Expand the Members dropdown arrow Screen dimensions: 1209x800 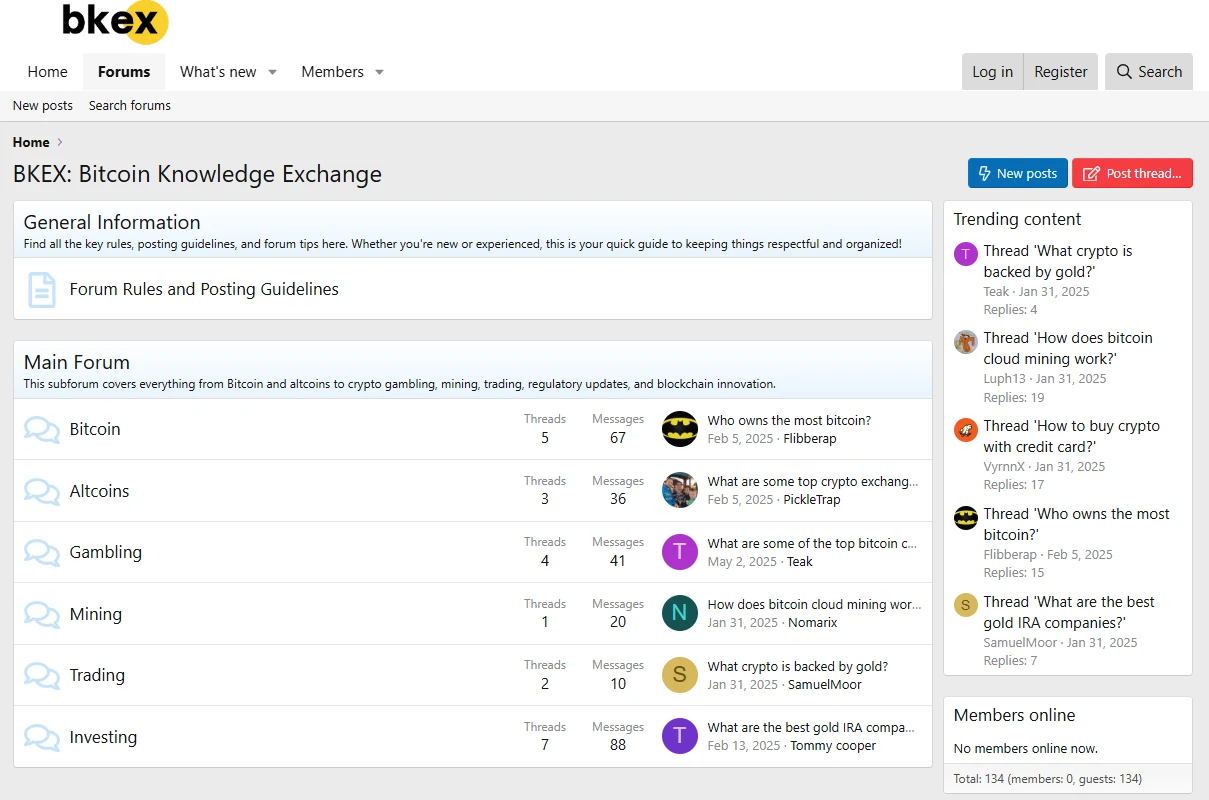tap(379, 72)
